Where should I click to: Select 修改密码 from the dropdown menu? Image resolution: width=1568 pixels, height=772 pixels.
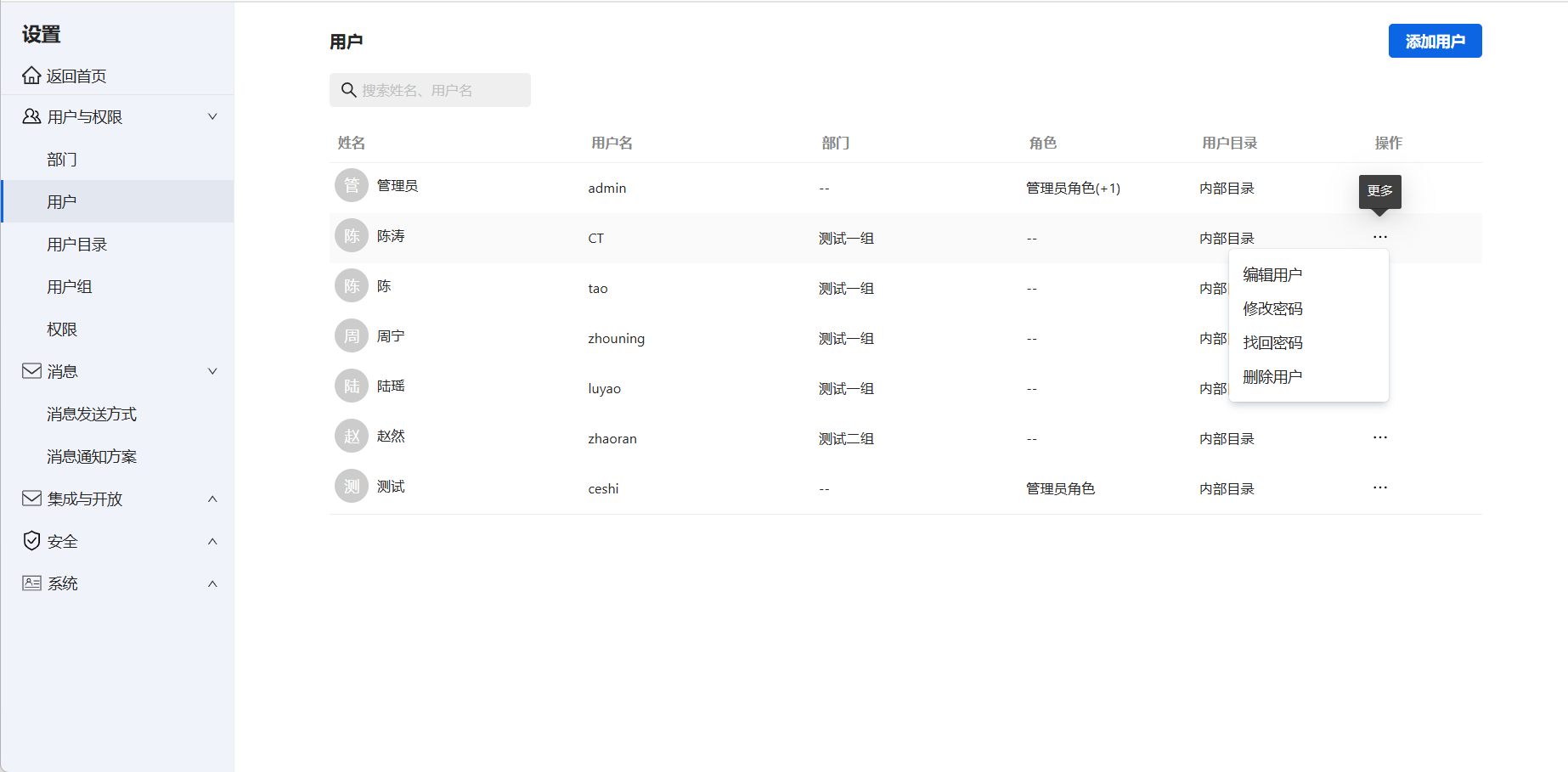[1272, 308]
